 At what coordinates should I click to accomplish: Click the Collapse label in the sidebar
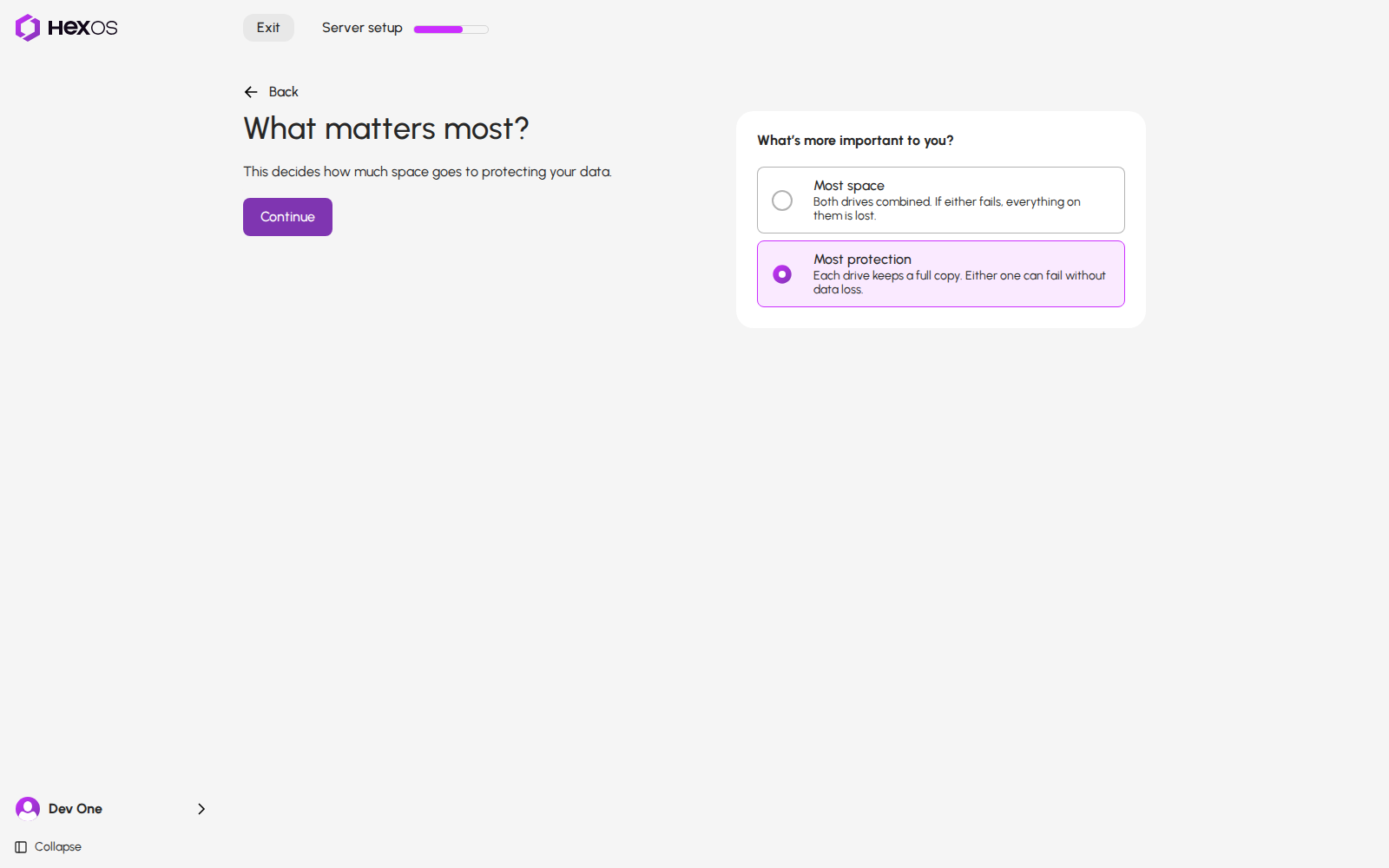click(58, 847)
